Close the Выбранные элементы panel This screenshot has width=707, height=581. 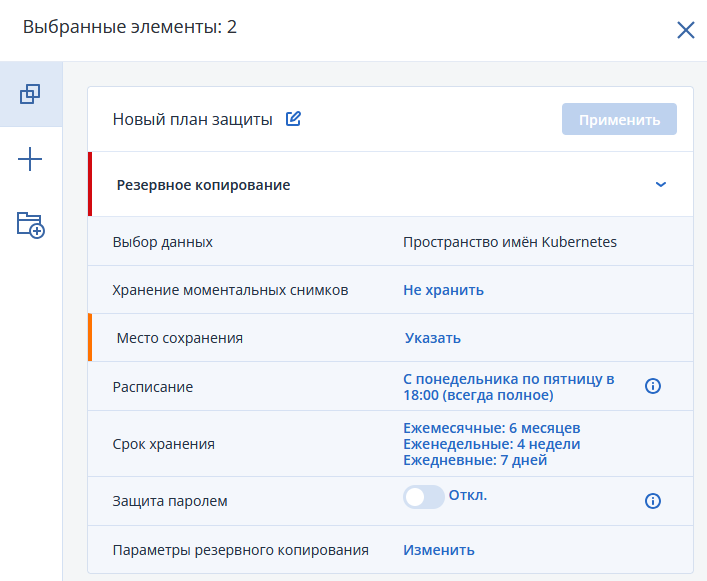click(x=685, y=29)
